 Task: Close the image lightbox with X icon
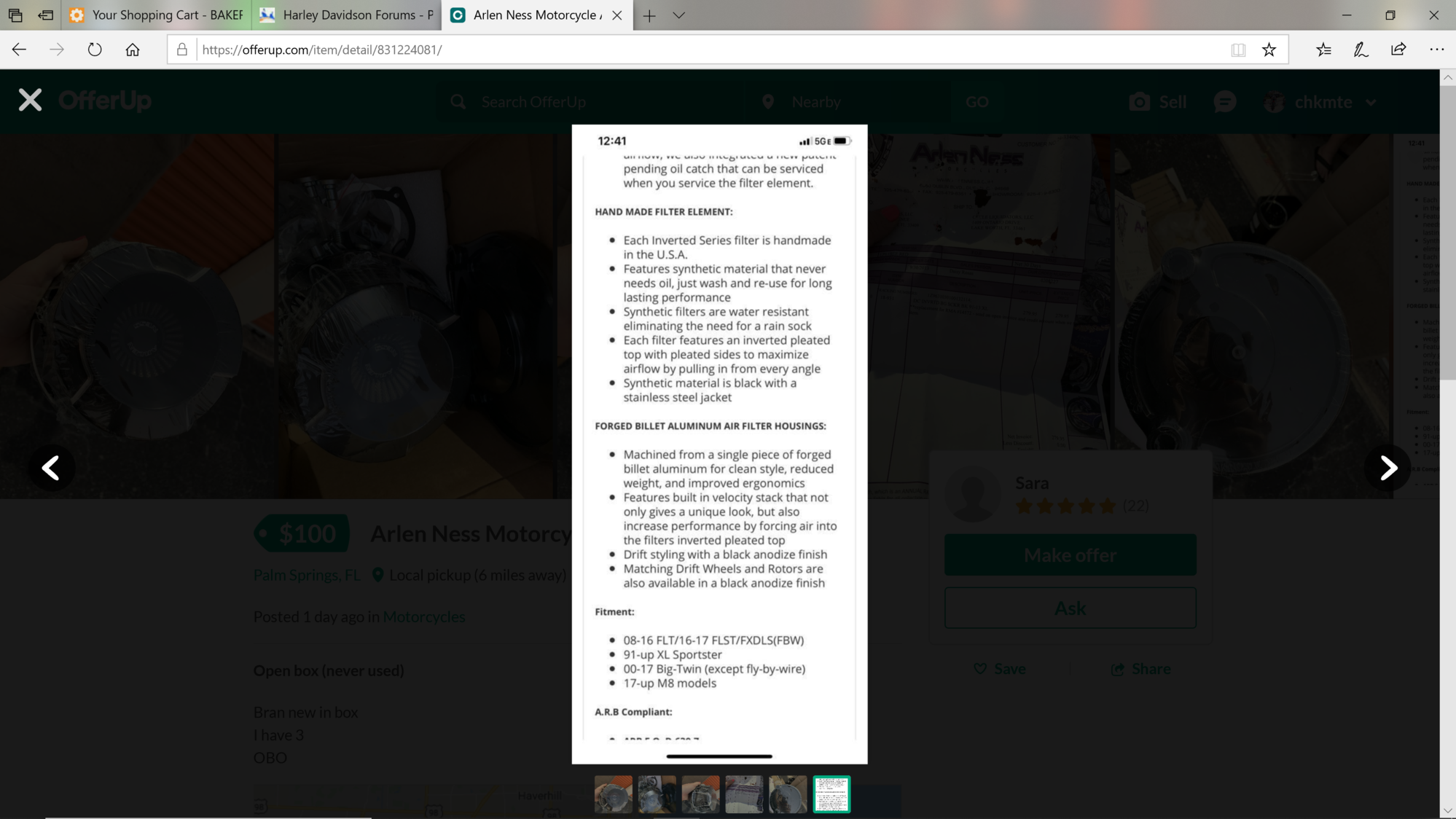click(x=30, y=100)
